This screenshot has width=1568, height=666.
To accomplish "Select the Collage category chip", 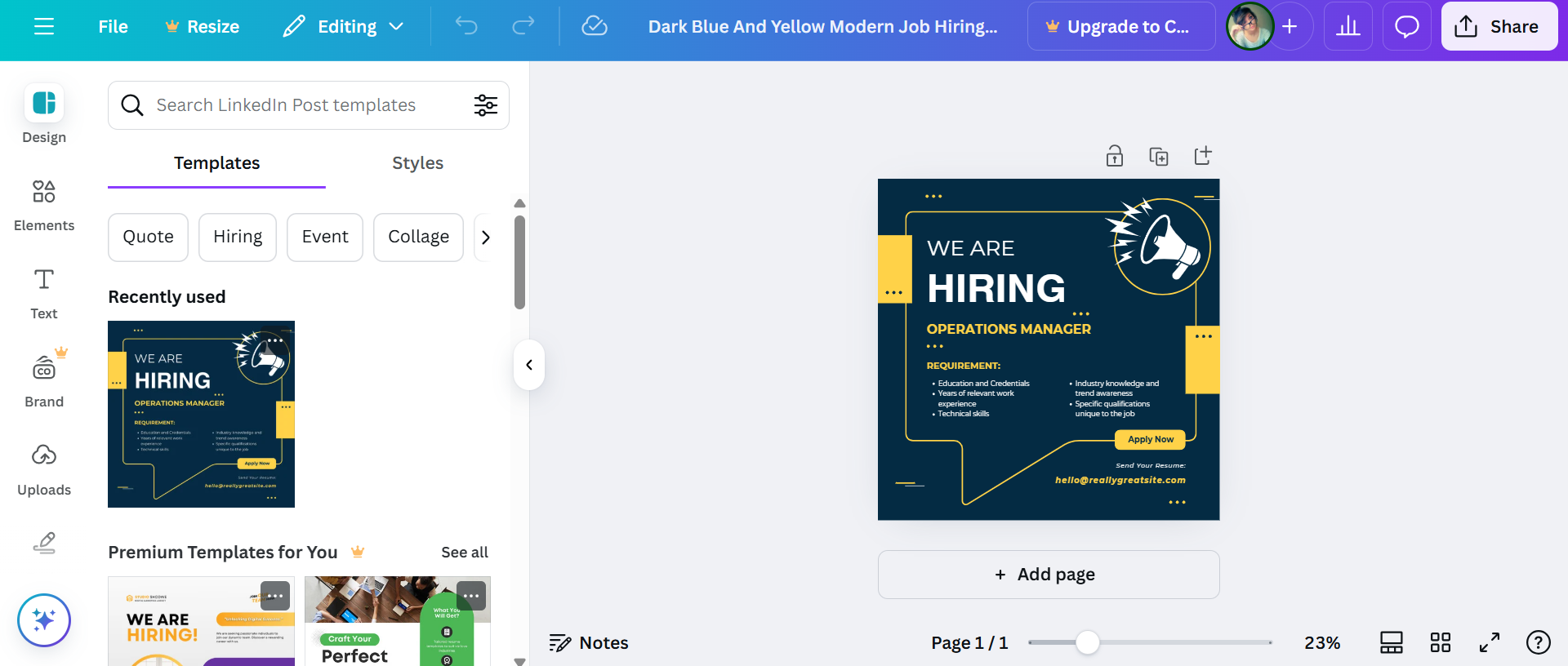I will [x=418, y=237].
